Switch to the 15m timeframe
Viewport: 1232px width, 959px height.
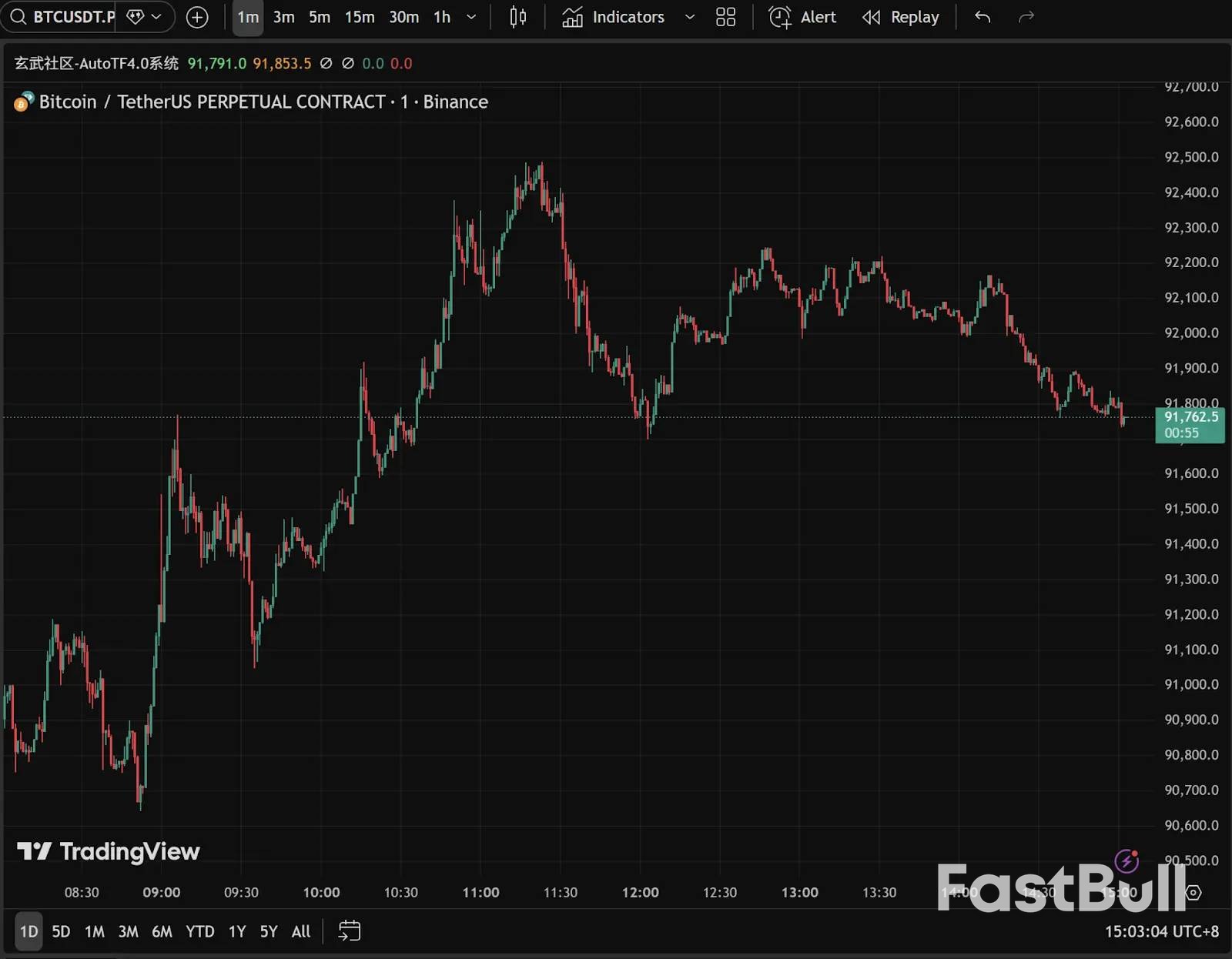(x=360, y=17)
